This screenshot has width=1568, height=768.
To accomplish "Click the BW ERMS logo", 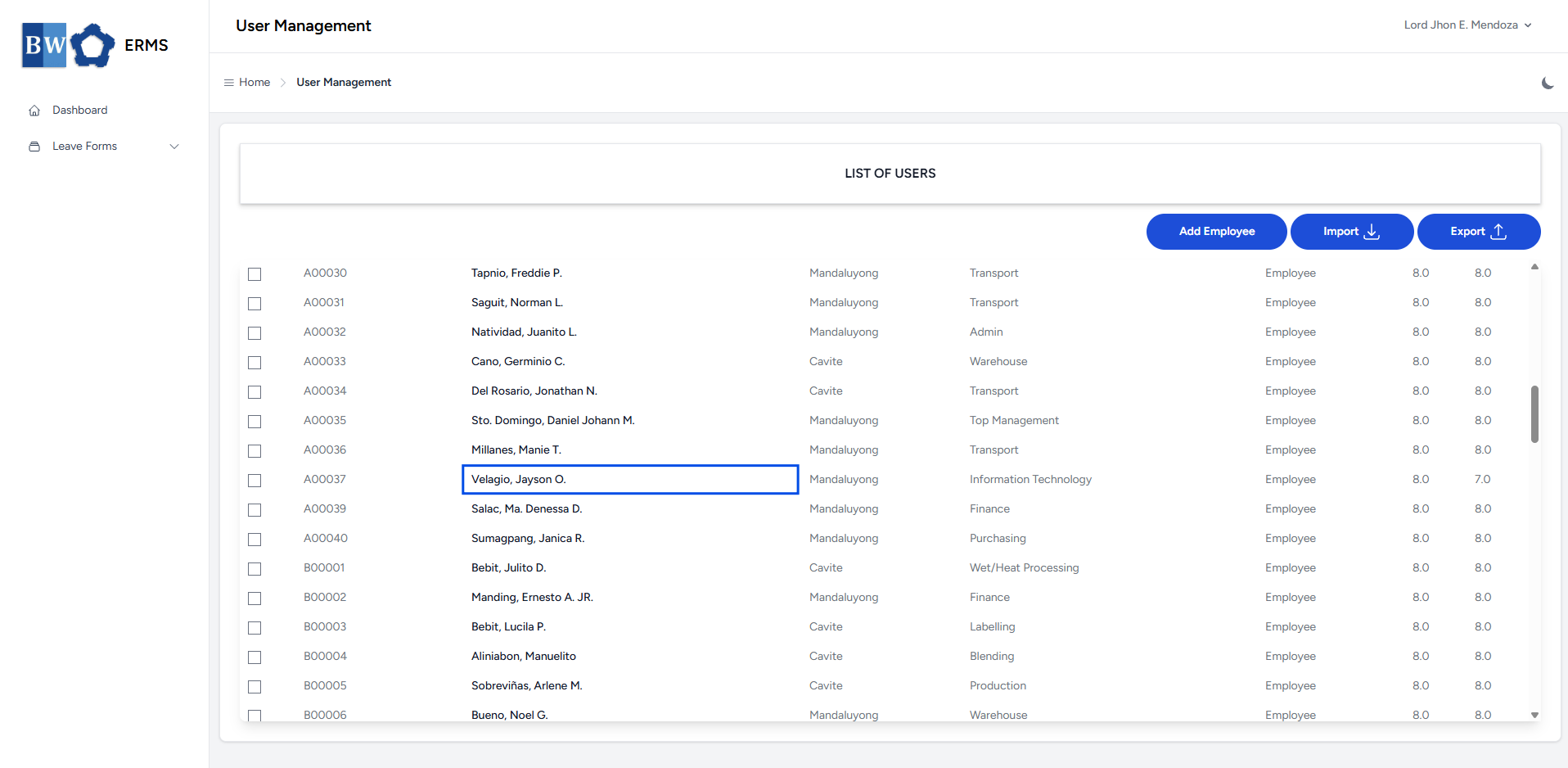I will point(95,45).
